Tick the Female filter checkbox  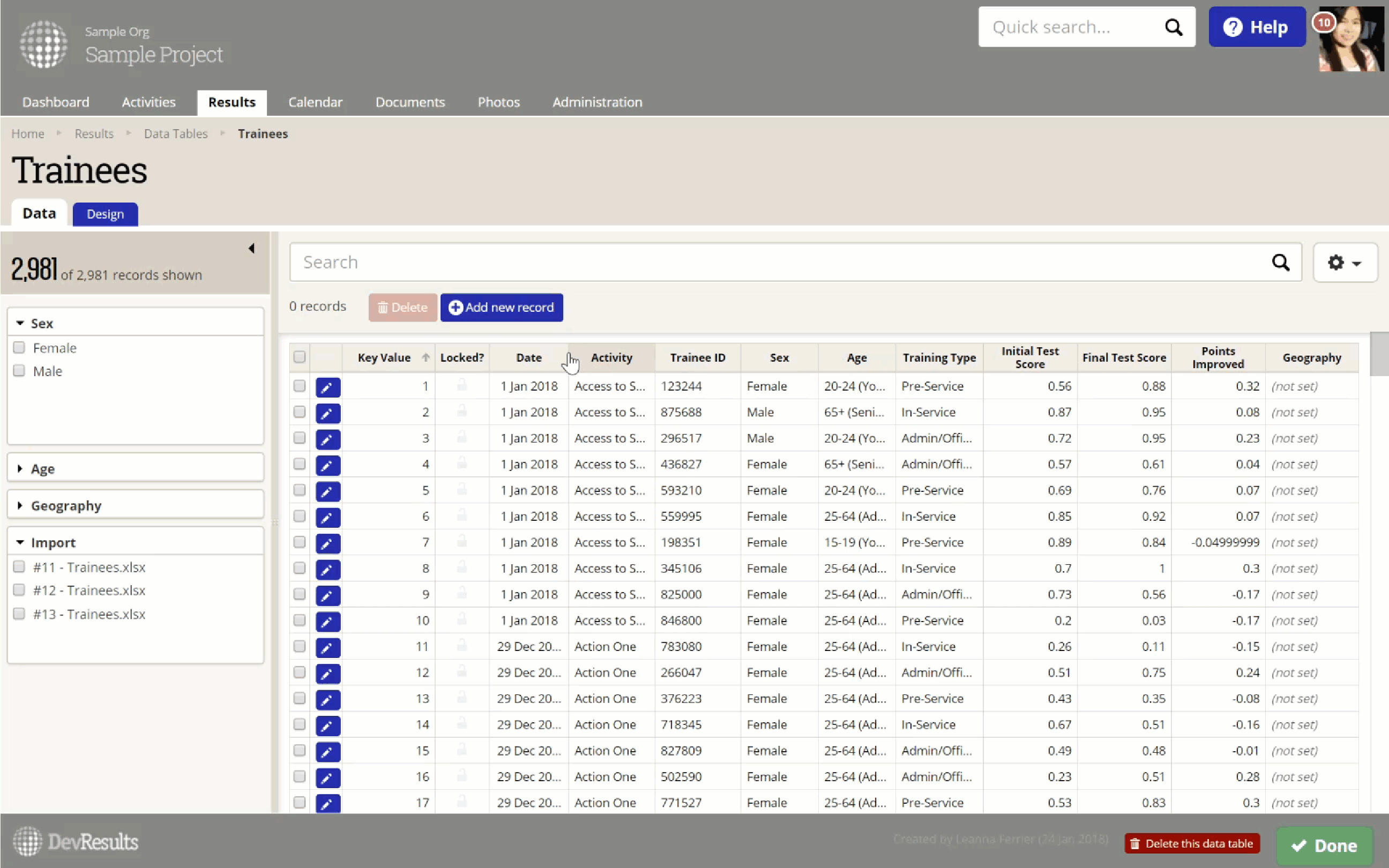(19, 347)
